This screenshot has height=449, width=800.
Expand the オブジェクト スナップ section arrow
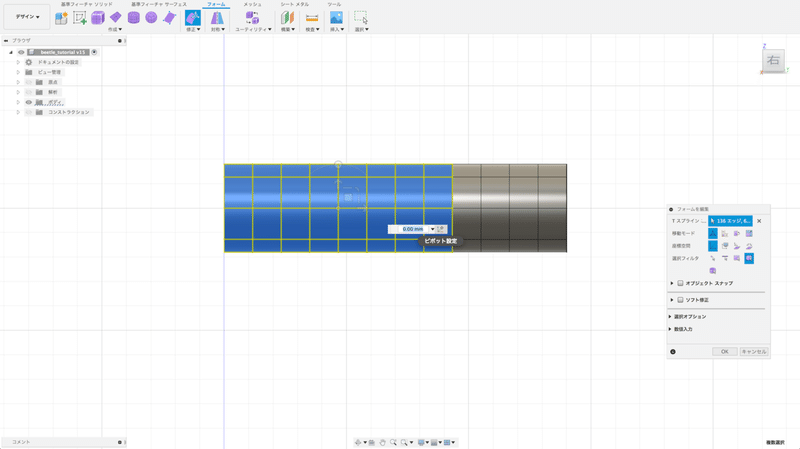tap(672, 283)
